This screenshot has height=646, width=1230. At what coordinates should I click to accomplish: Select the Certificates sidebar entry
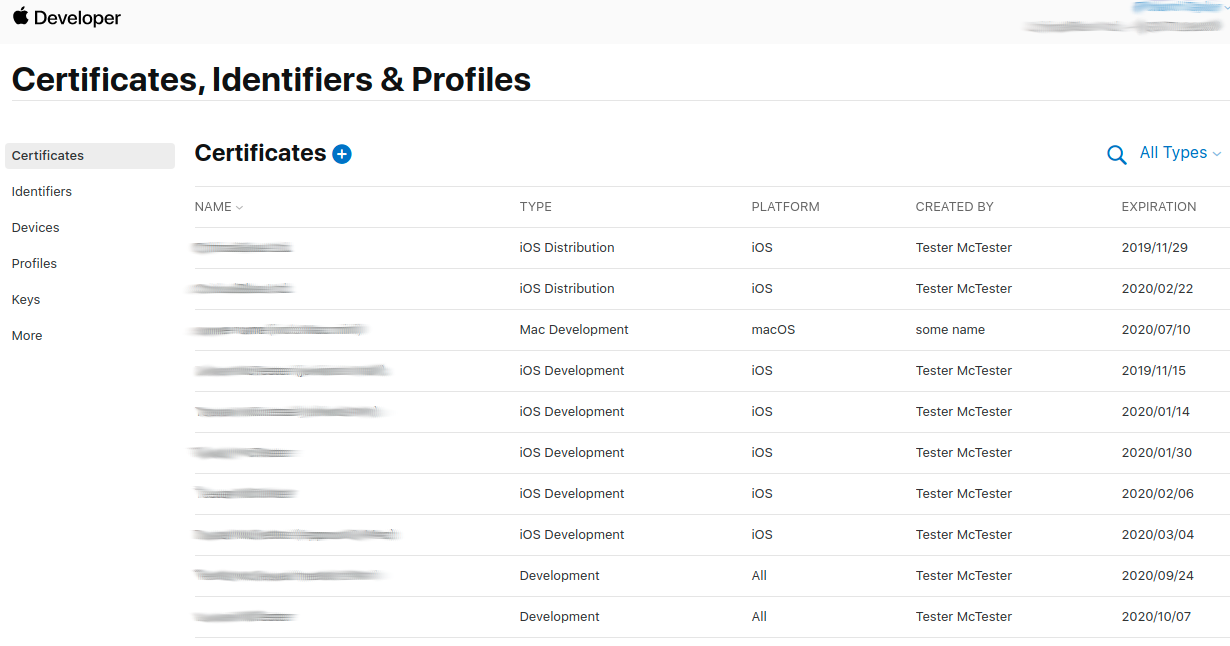[x=47, y=155]
